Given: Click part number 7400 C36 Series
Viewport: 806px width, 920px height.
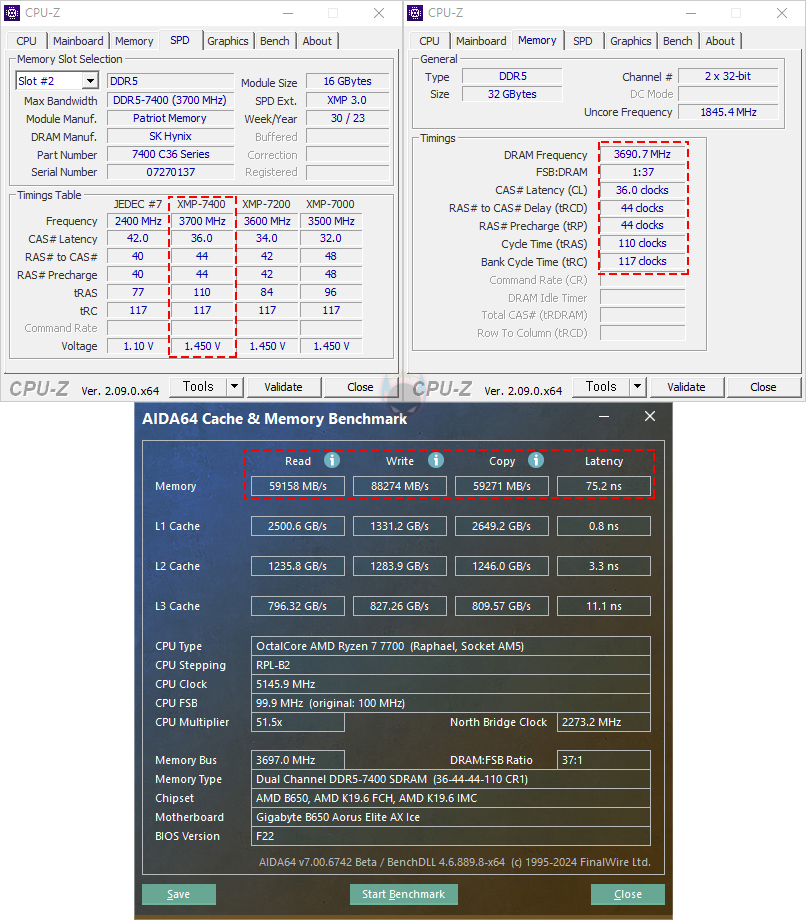Looking at the screenshot, I should 170,154.
